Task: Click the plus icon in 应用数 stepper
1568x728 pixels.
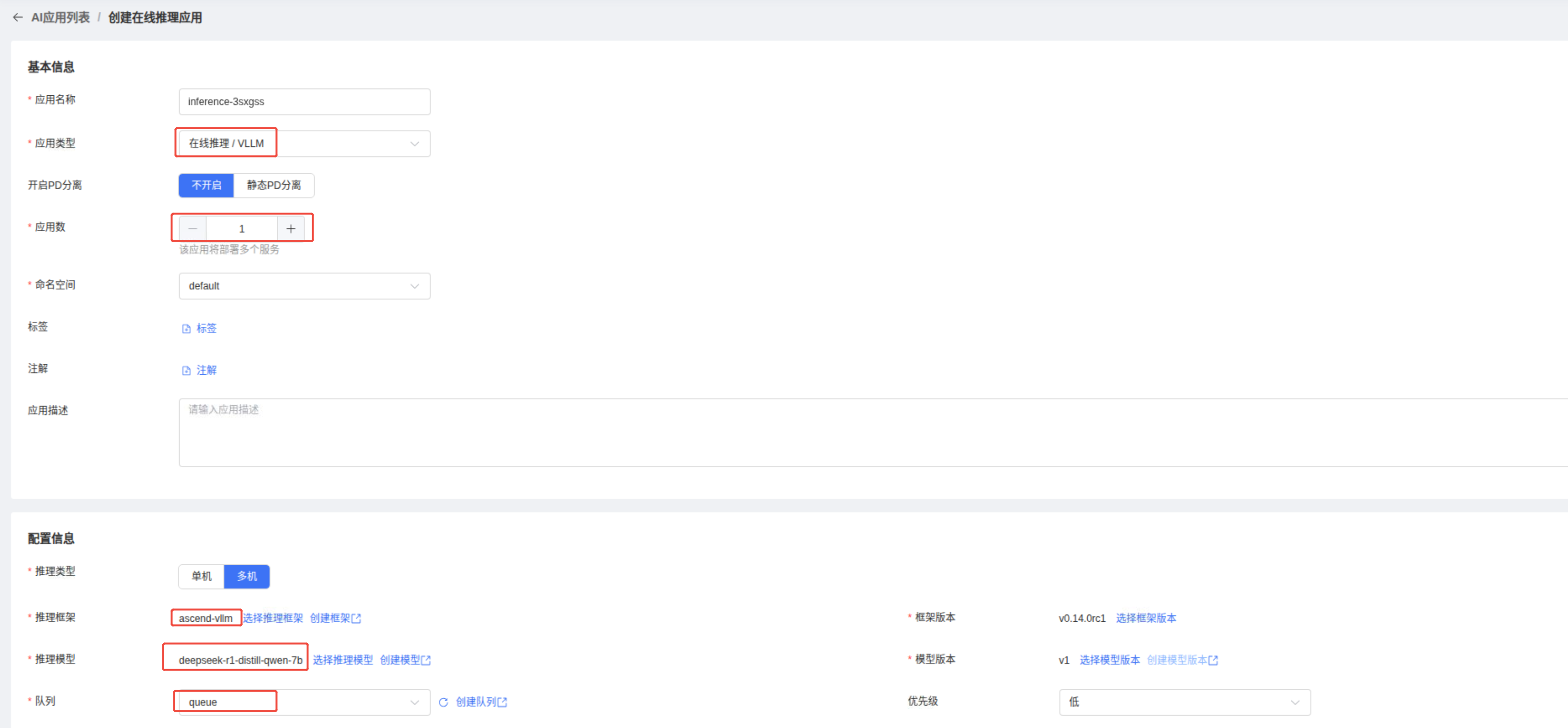Action: coord(290,229)
